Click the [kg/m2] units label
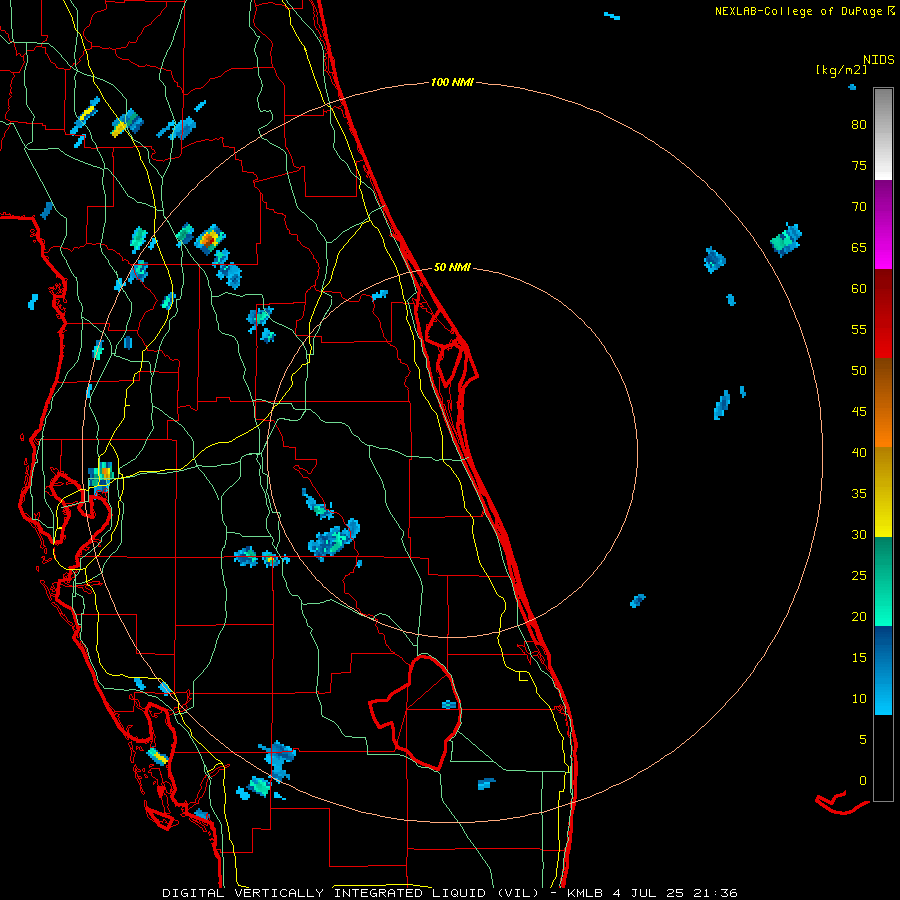900x900 pixels. point(841,70)
